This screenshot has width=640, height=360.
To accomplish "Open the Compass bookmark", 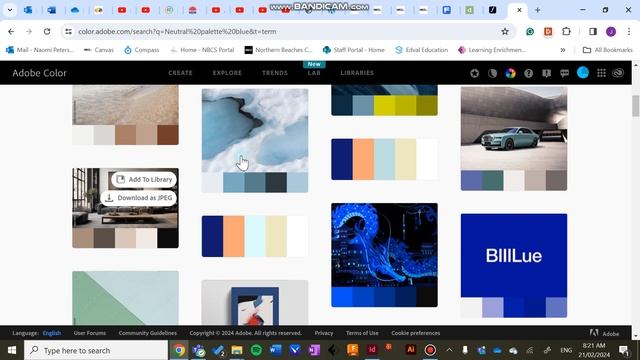I will (142, 50).
